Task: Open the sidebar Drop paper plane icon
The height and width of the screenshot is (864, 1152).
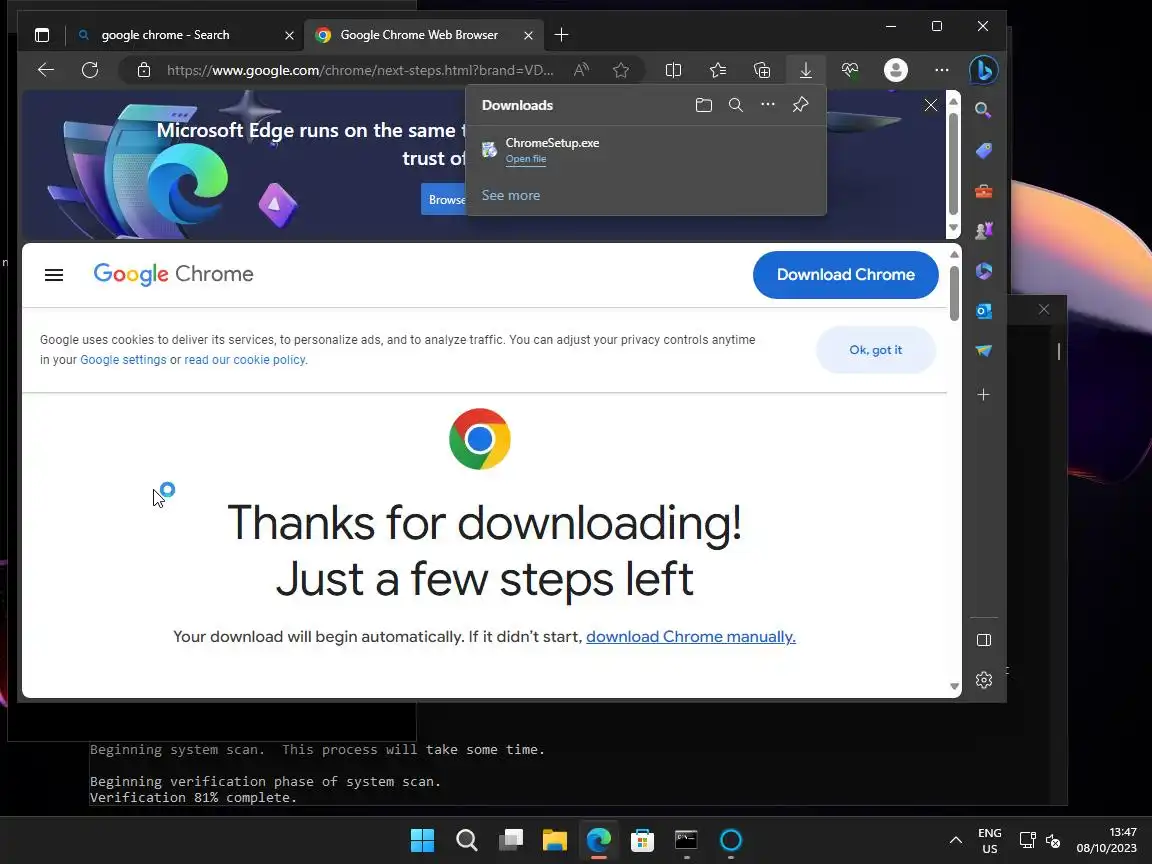Action: pos(983,351)
